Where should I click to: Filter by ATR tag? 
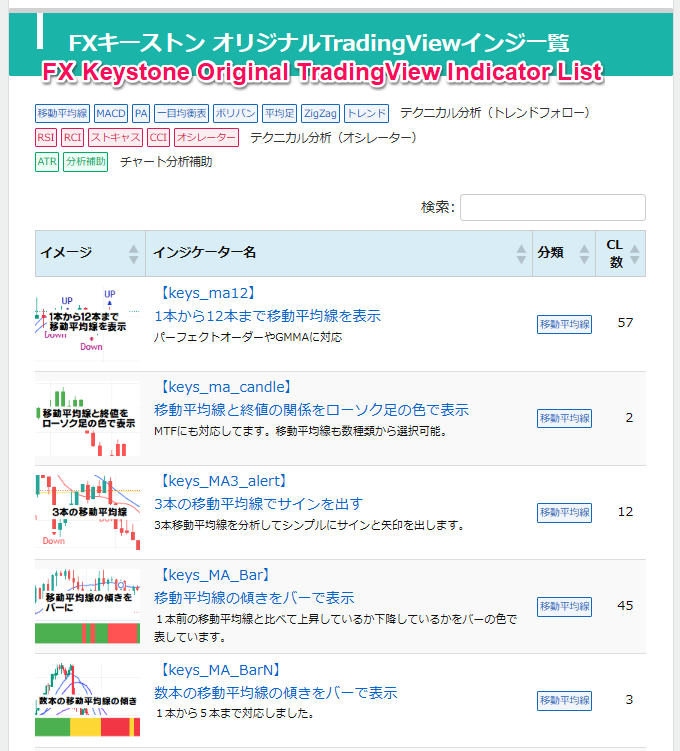click(x=47, y=162)
